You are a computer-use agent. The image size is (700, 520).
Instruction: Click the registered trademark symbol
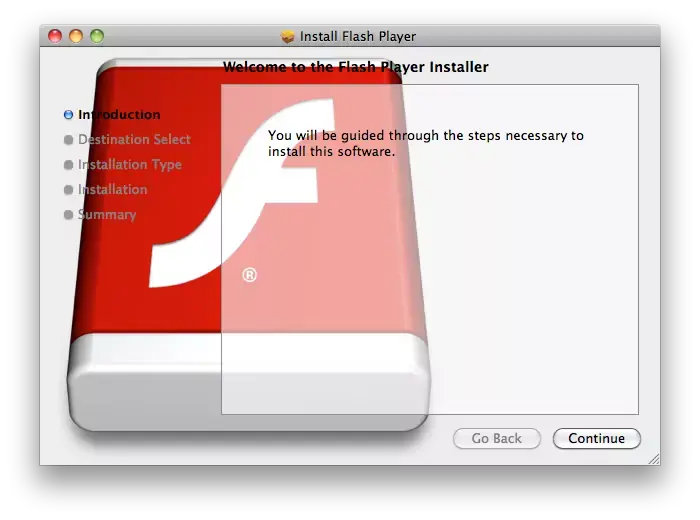coord(250,275)
